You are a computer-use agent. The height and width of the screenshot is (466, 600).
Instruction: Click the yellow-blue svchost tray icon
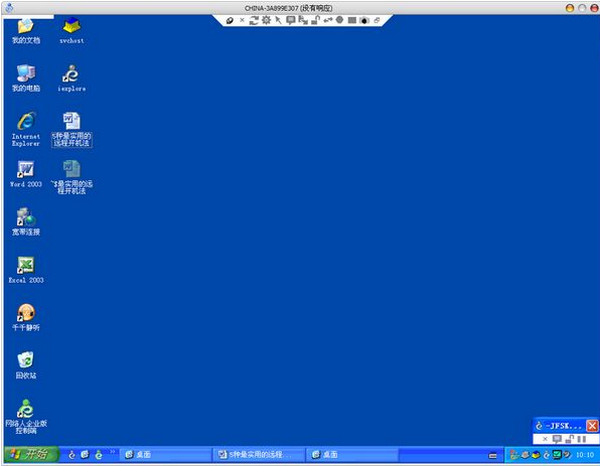(x=536, y=455)
